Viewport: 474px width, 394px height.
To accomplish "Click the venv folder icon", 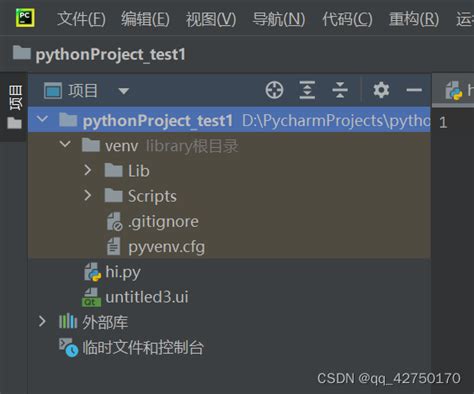I will coord(91,145).
